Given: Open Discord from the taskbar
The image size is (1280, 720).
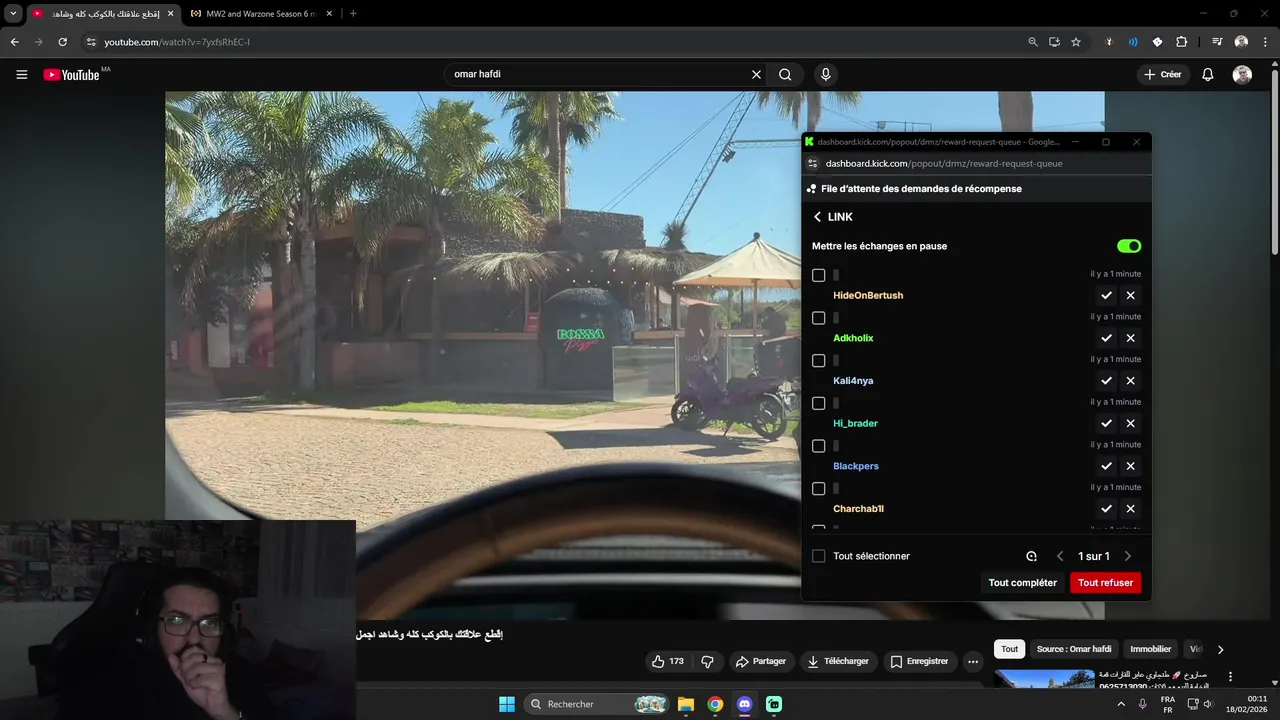Looking at the screenshot, I should pos(744,704).
